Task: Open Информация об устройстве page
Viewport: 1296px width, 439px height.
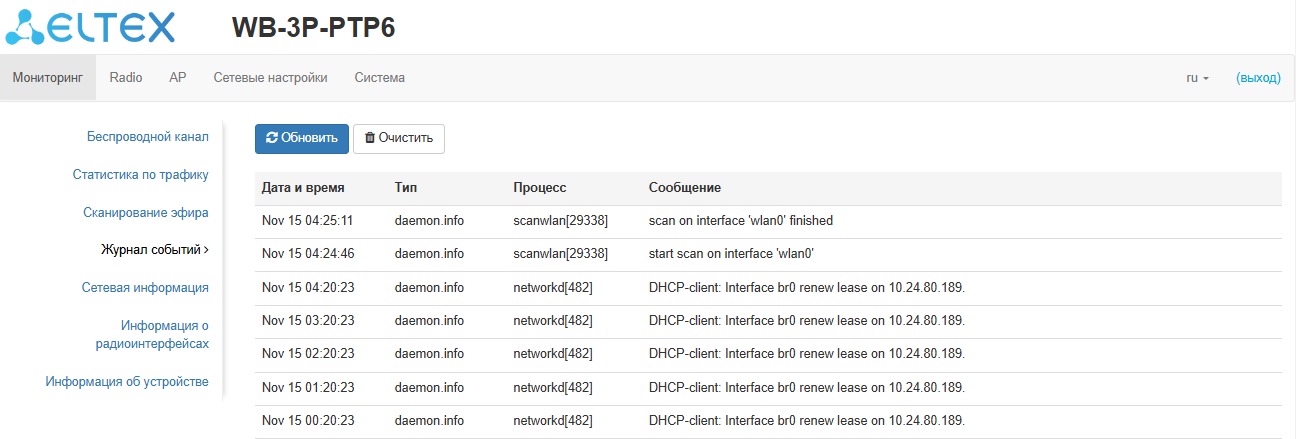Action: click(x=127, y=381)
